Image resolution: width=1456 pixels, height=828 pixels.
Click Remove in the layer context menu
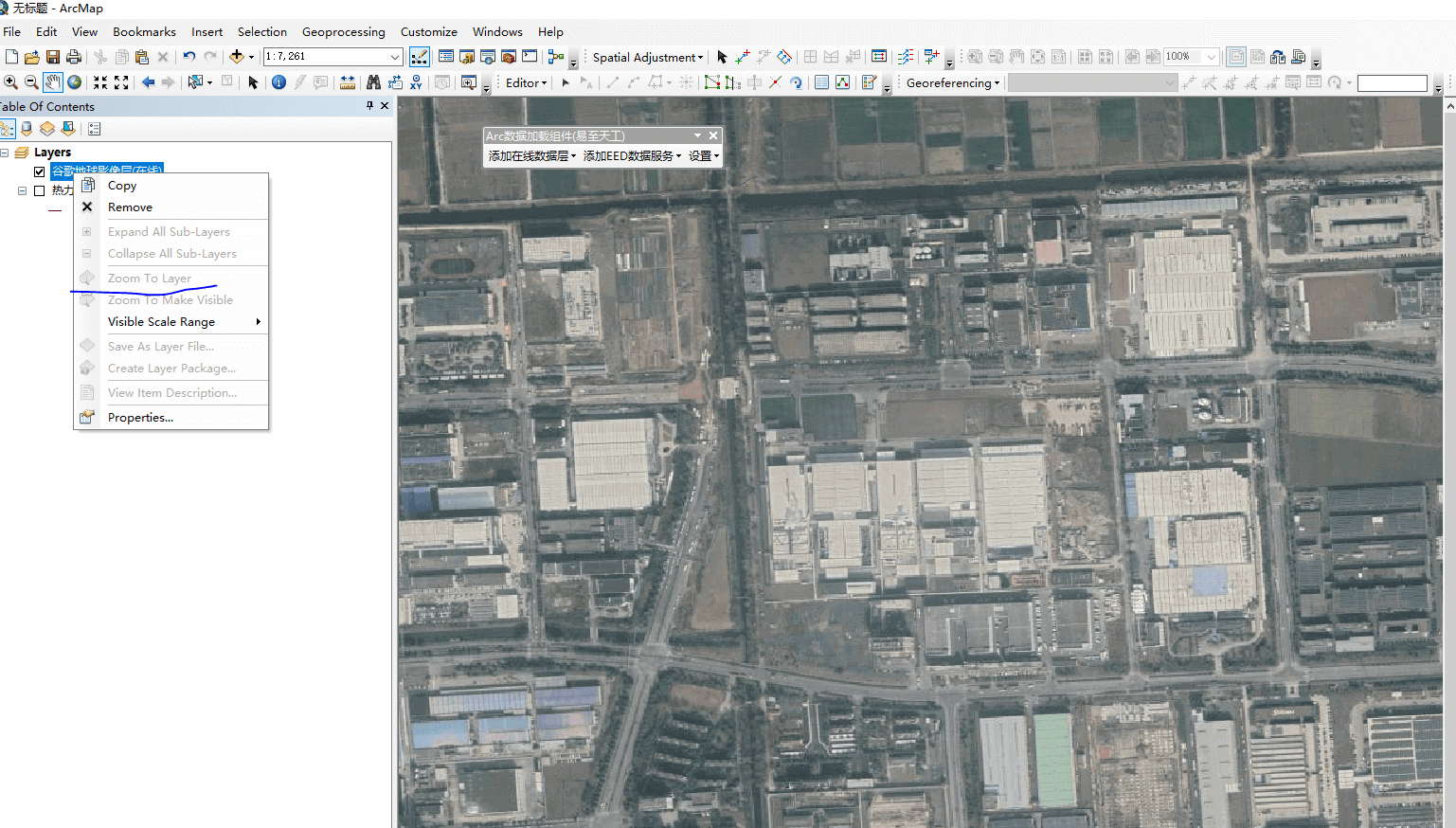tap(130, 207)
